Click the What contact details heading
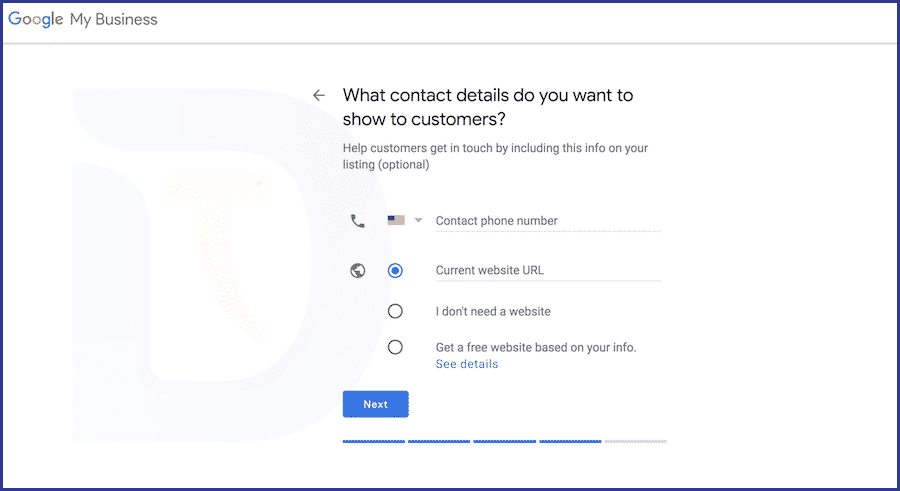Viewport: 900px width, 491px height. (x=488, y=107)
